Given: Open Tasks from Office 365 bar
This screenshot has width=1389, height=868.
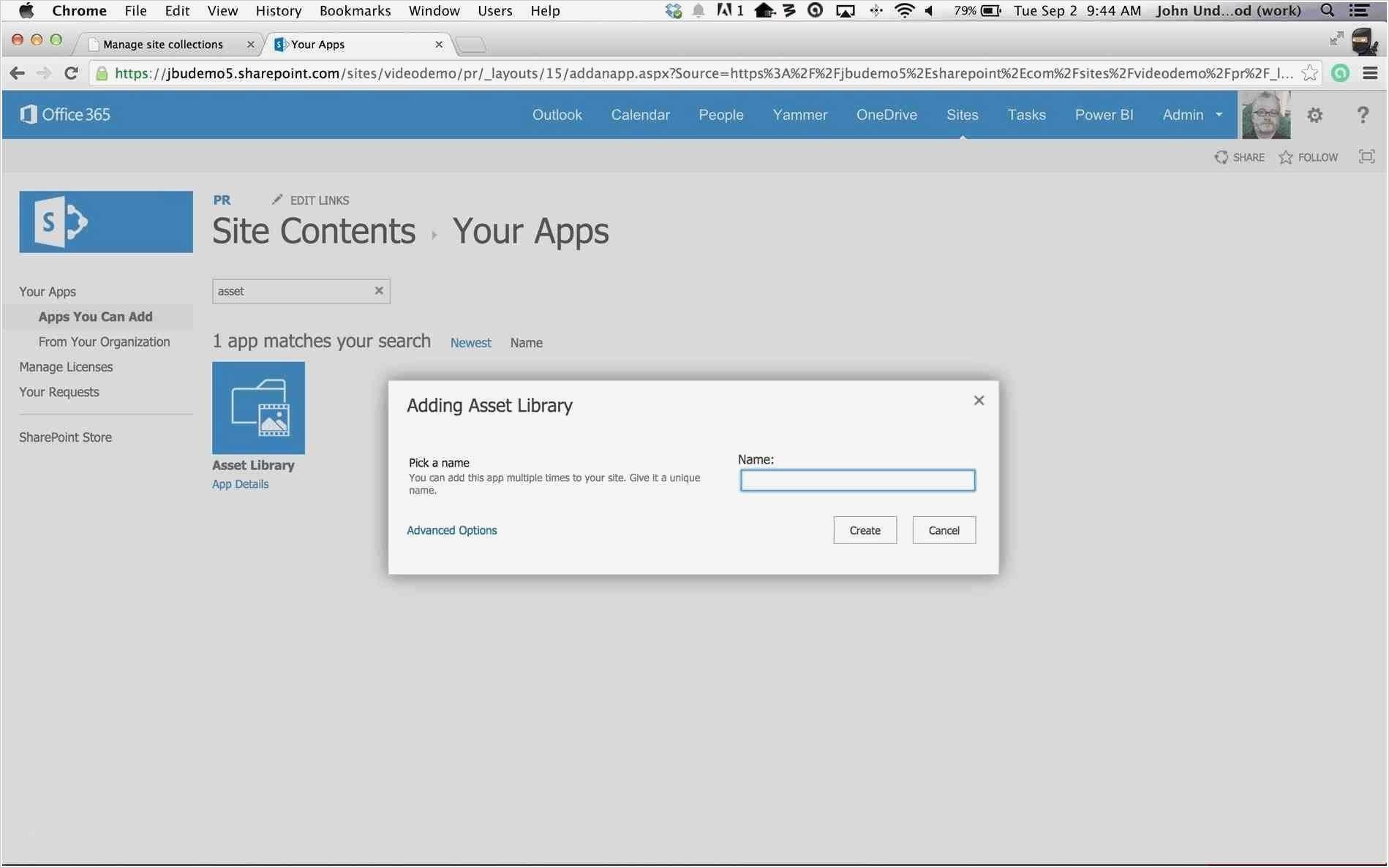Looking at the screenshot, I should 1026,115.
